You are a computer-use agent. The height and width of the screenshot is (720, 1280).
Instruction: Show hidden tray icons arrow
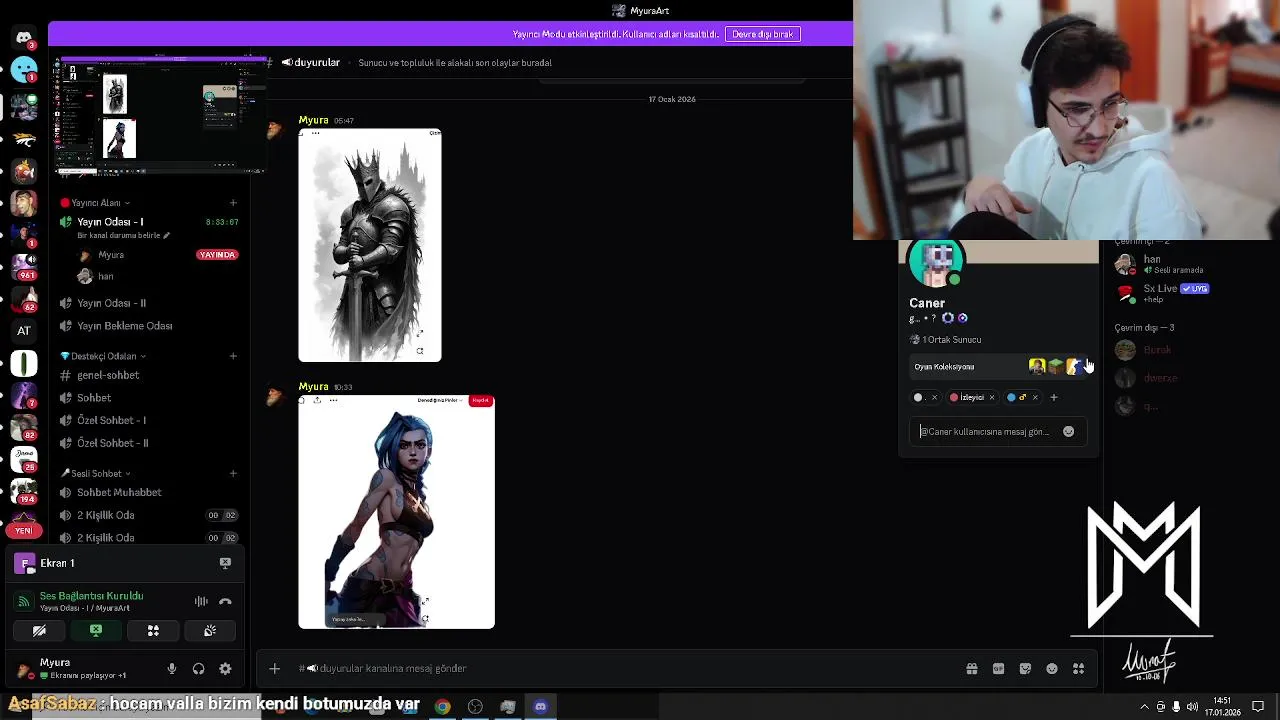[x=1145, y=707]
